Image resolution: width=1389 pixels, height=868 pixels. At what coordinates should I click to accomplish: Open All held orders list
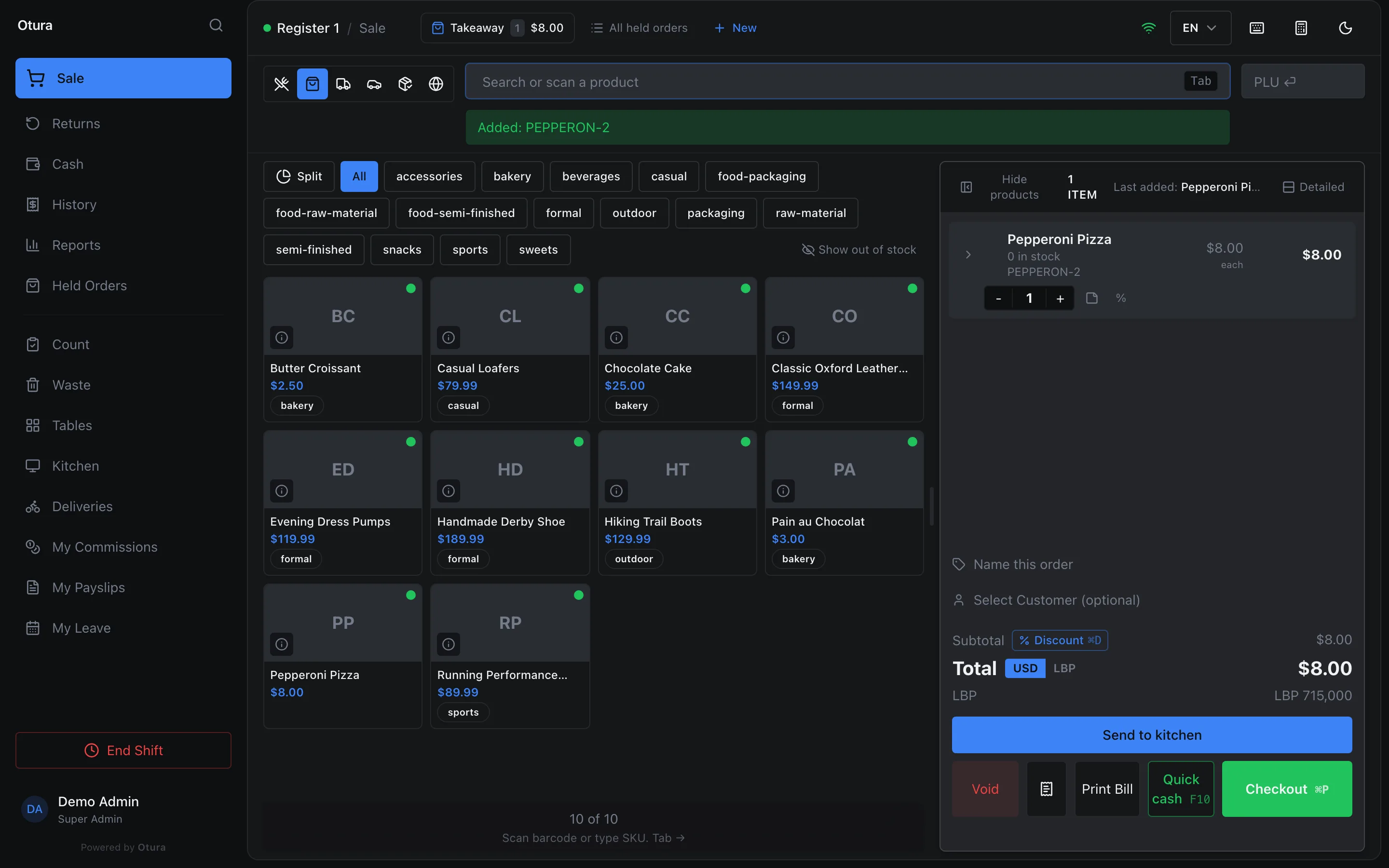click(639, 27)
